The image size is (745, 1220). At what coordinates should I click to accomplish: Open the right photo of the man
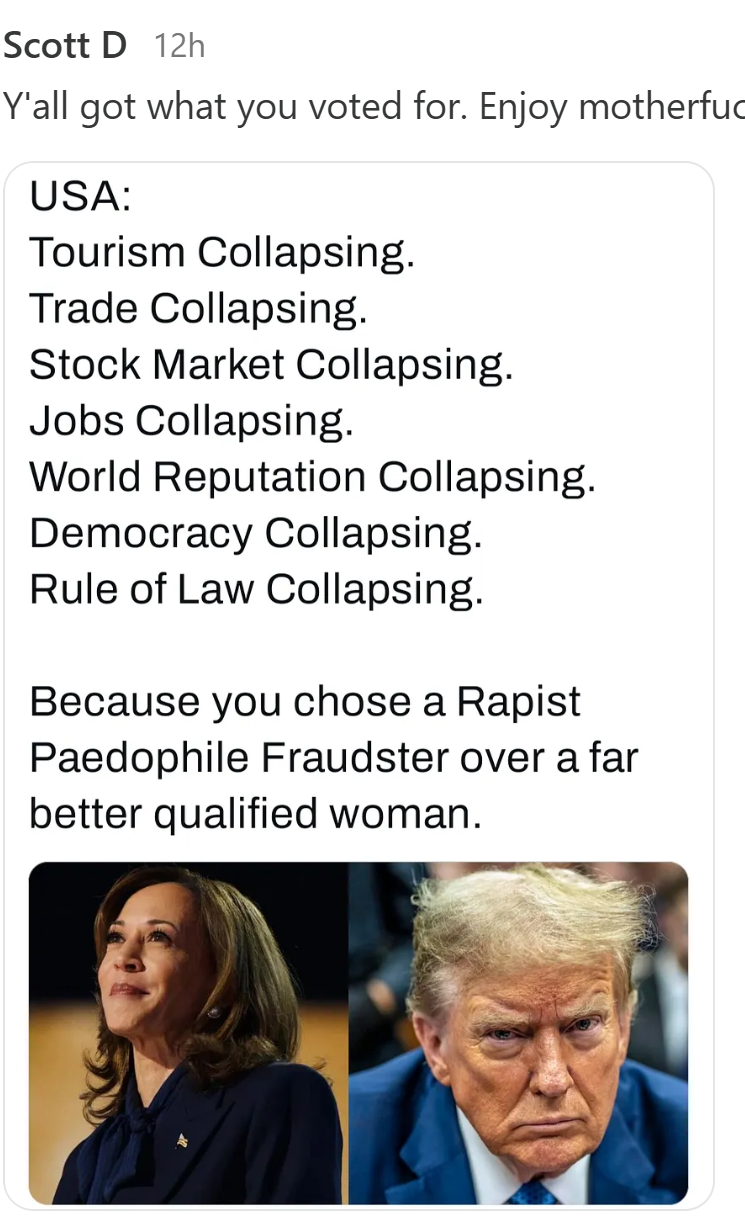coord(518,1032)
